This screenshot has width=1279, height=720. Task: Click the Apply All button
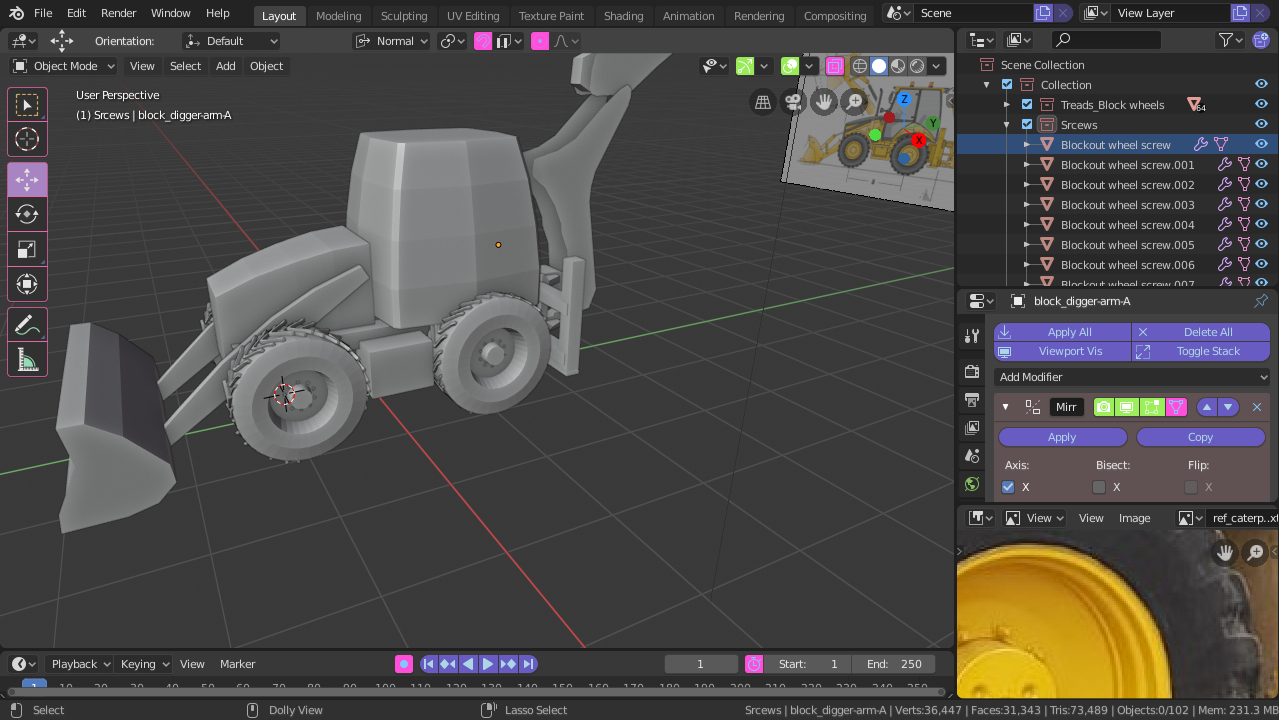coord(1063,332)
